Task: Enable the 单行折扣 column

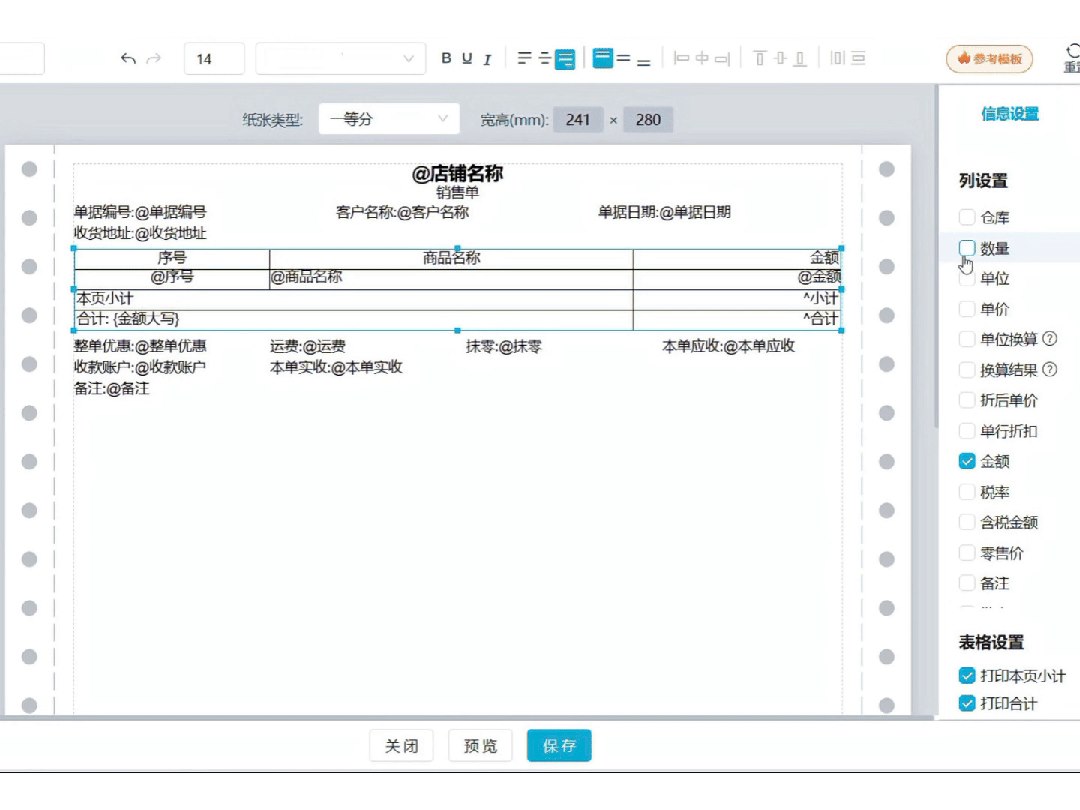Action: point(967,431)
